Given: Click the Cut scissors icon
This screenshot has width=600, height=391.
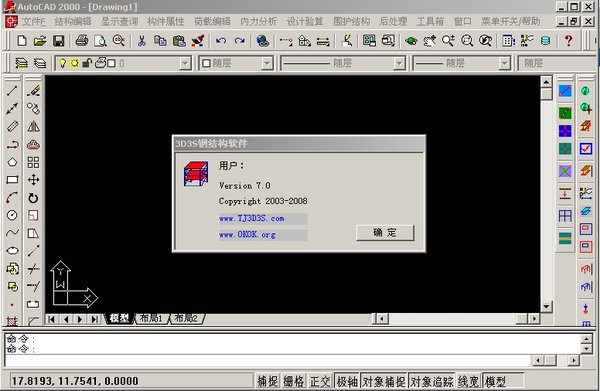Looking at the screenshot, I should pyautogui.click(x=142, y=41).
